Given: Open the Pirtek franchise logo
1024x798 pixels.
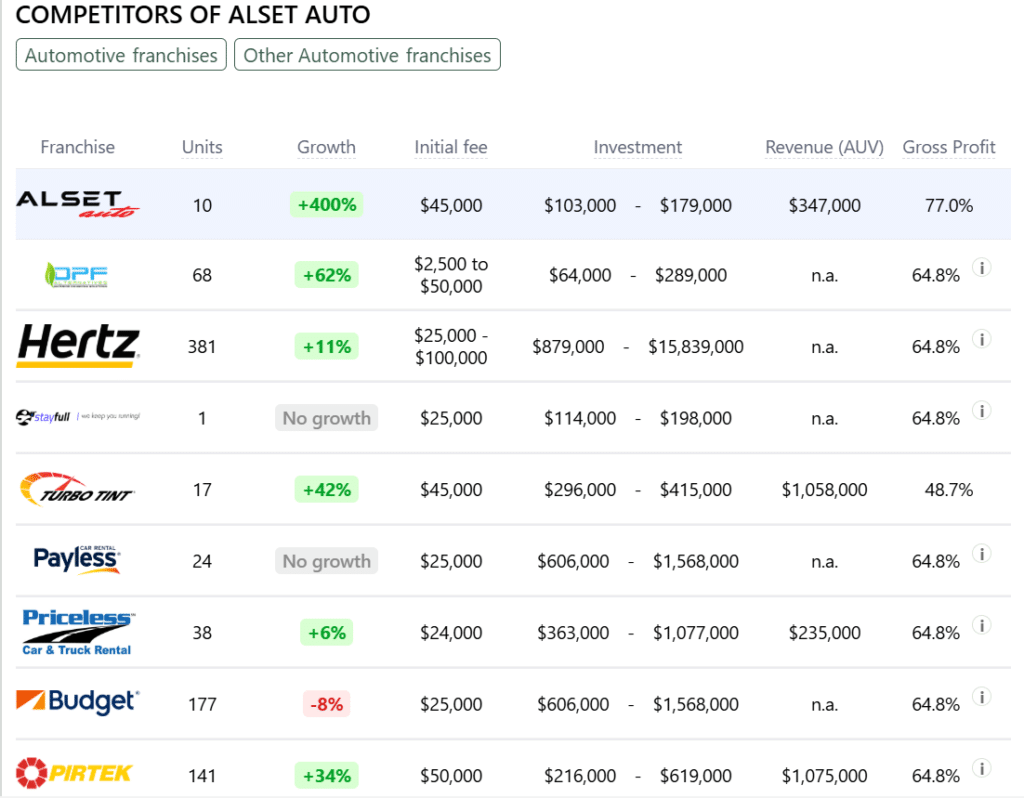Looking at the screenshot, I should (x=74, y=773).
